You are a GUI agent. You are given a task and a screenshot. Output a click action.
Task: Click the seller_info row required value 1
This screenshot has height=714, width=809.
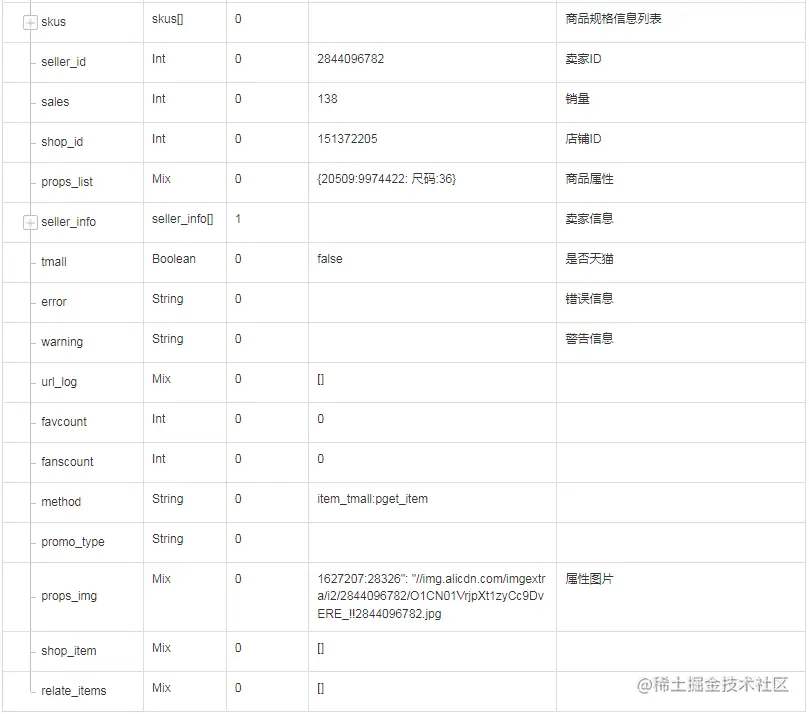tap(238, 219)
